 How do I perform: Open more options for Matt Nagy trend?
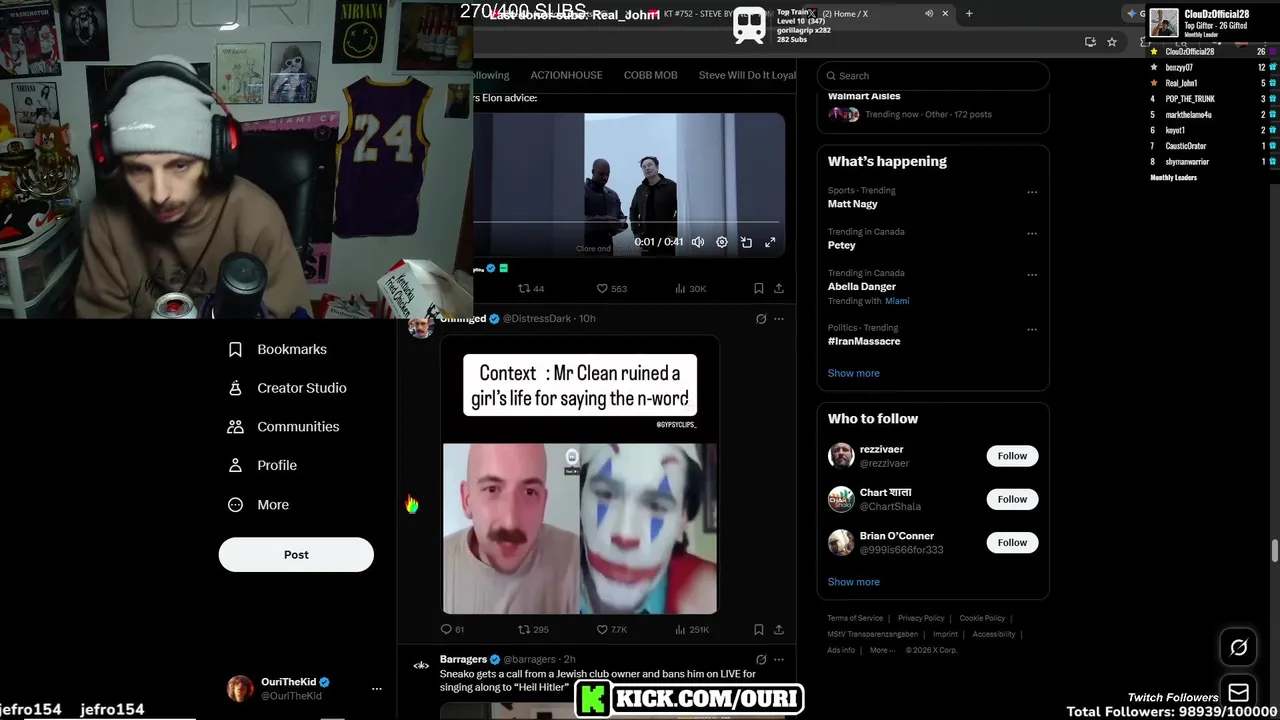point(1032,192)
